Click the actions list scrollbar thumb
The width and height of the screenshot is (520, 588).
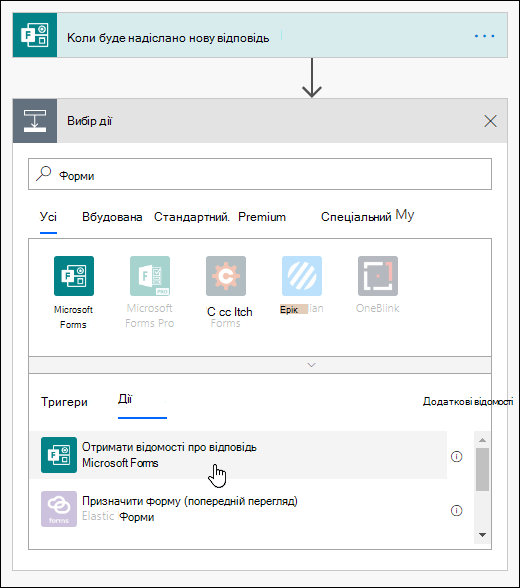(483, 469)
